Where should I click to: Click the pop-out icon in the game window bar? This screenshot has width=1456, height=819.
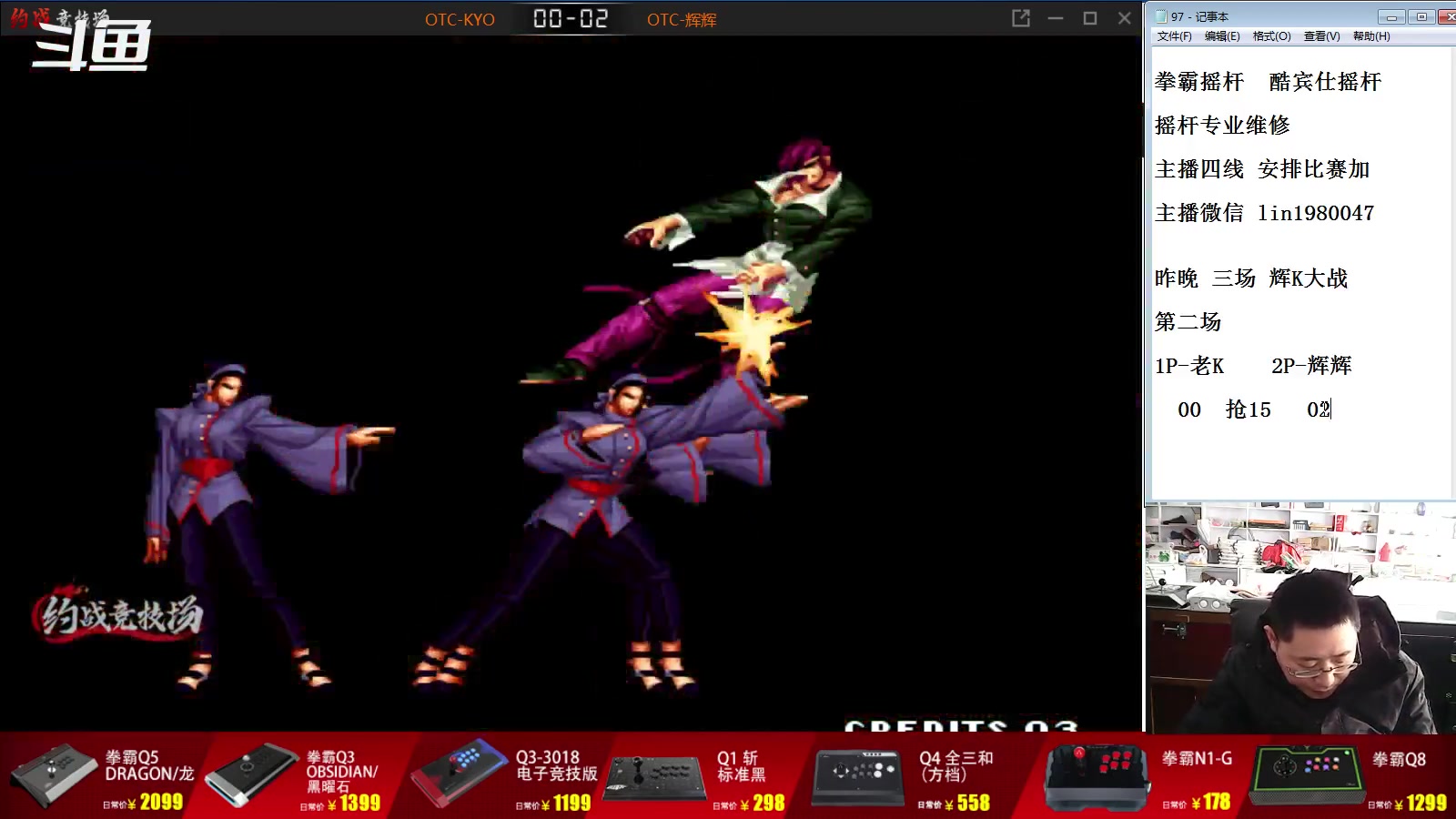[x=1021, y=18]
